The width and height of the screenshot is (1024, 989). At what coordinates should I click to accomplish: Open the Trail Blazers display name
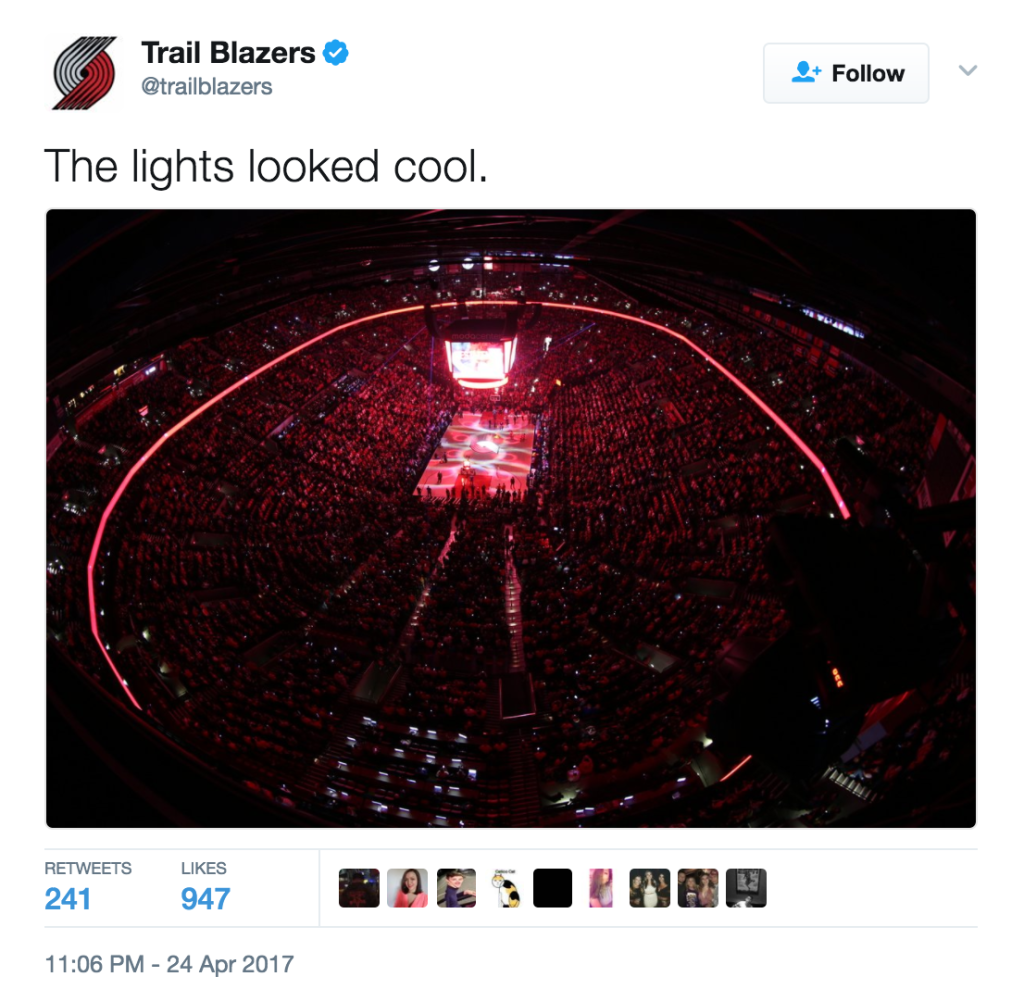coord(228,53)
